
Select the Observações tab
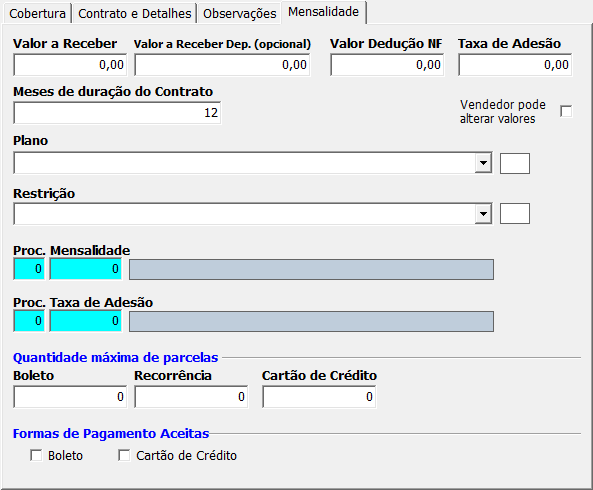pyautogui.click(x=239, y=14)
